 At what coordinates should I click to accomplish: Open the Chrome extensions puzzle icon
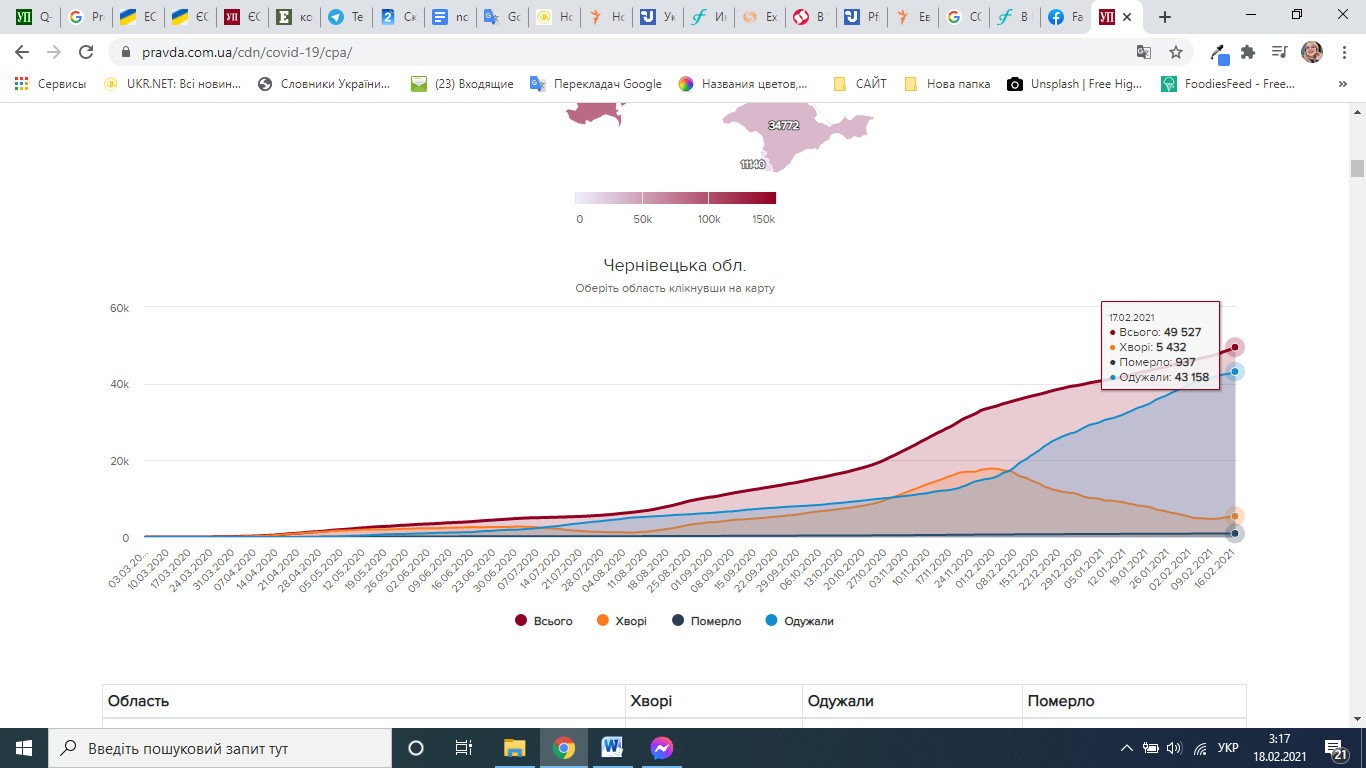pyautogui.click(x=1247, y=52)
